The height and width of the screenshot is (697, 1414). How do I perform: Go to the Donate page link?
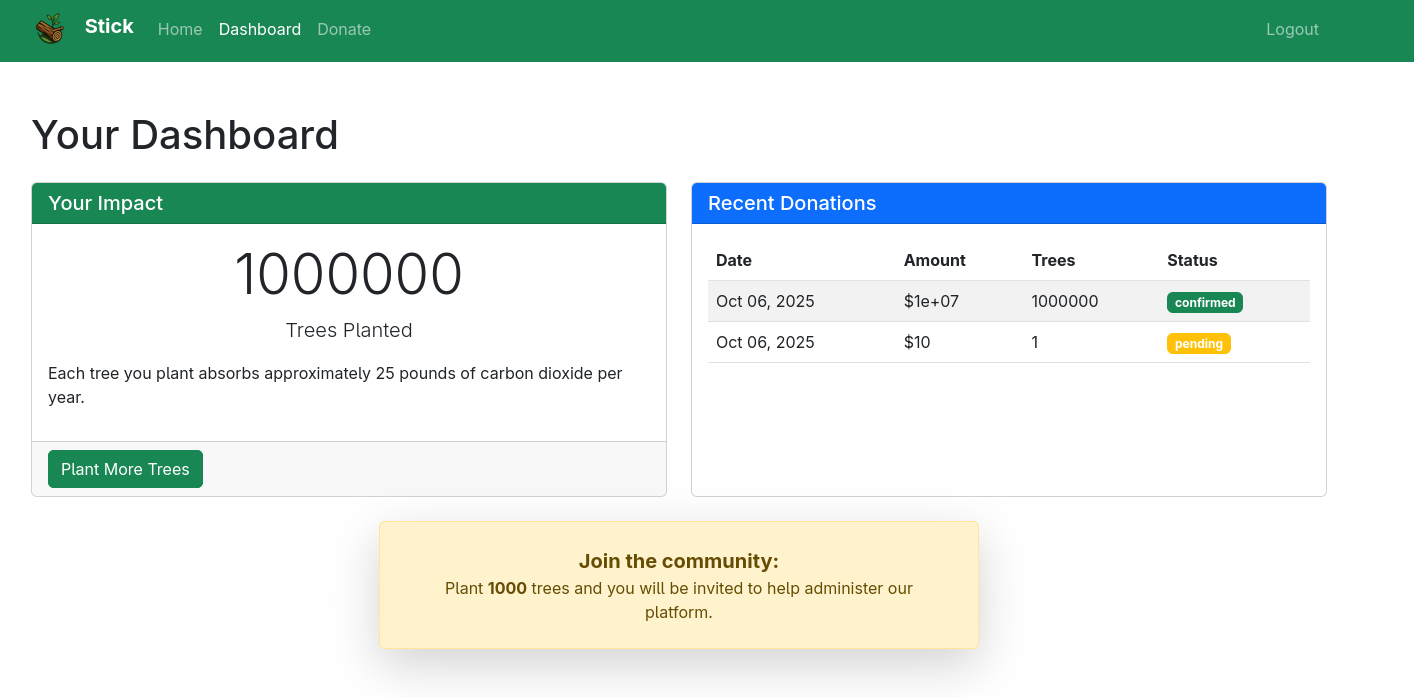[x=344, y=30]
